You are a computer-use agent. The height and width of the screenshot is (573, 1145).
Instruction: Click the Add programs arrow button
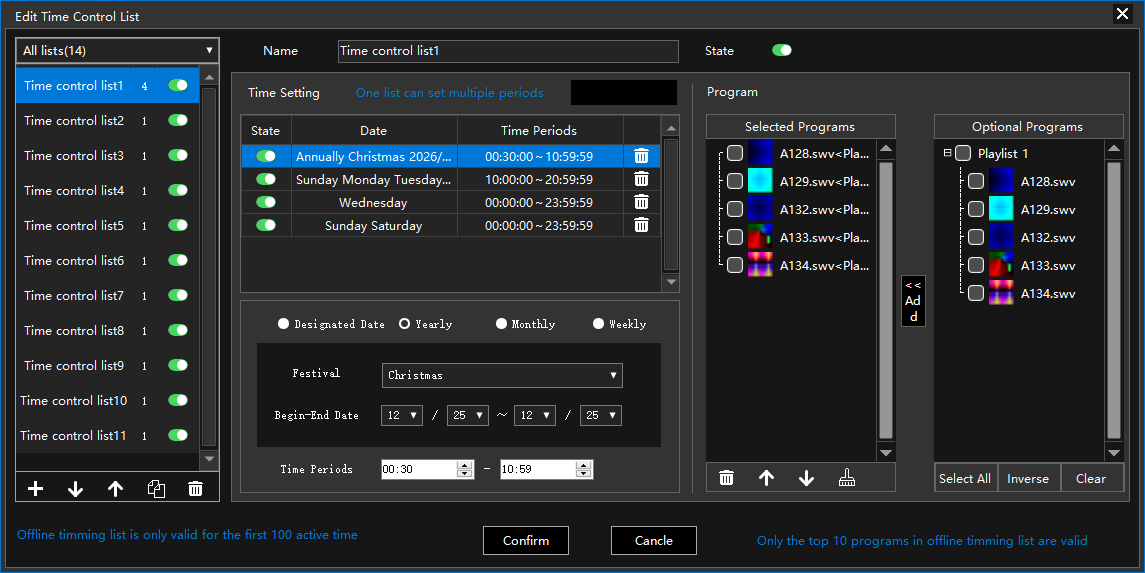(x=913, y=301)
